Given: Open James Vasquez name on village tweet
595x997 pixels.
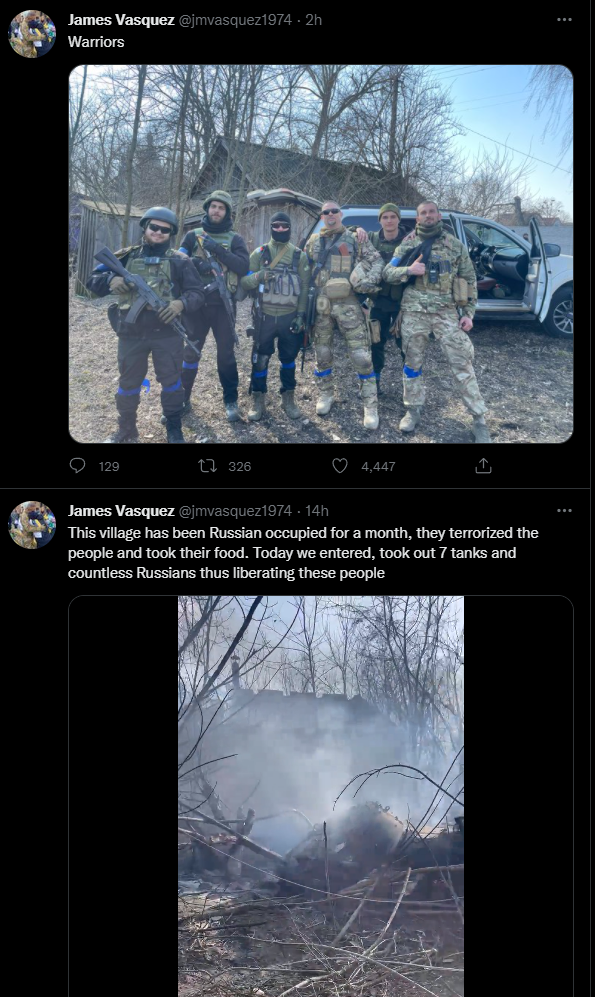Looking at the screenshot, I should [121, 511].
